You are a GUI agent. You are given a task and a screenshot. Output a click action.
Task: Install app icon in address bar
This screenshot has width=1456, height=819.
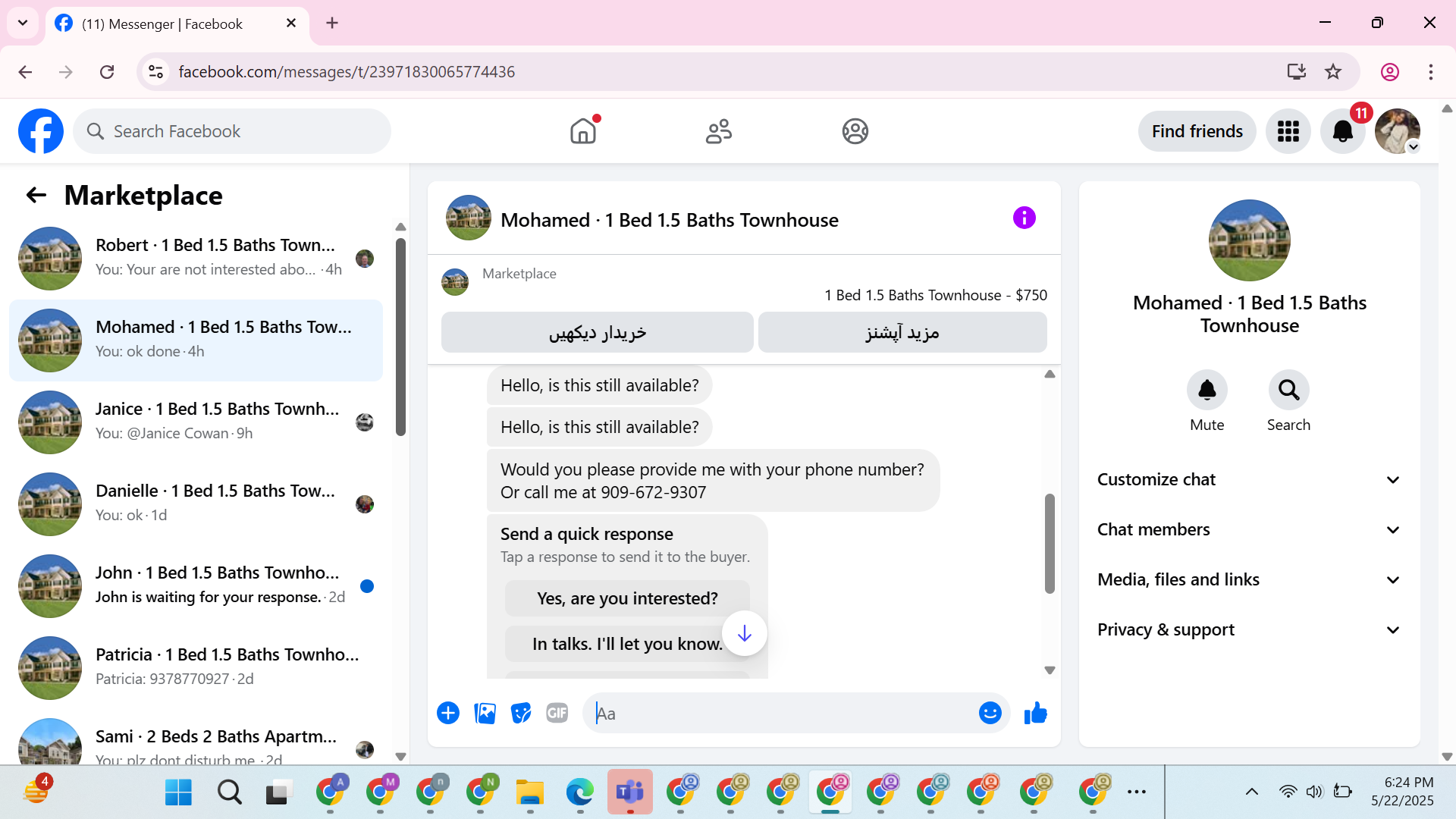pyautogui.click(x=1297, y=71)
